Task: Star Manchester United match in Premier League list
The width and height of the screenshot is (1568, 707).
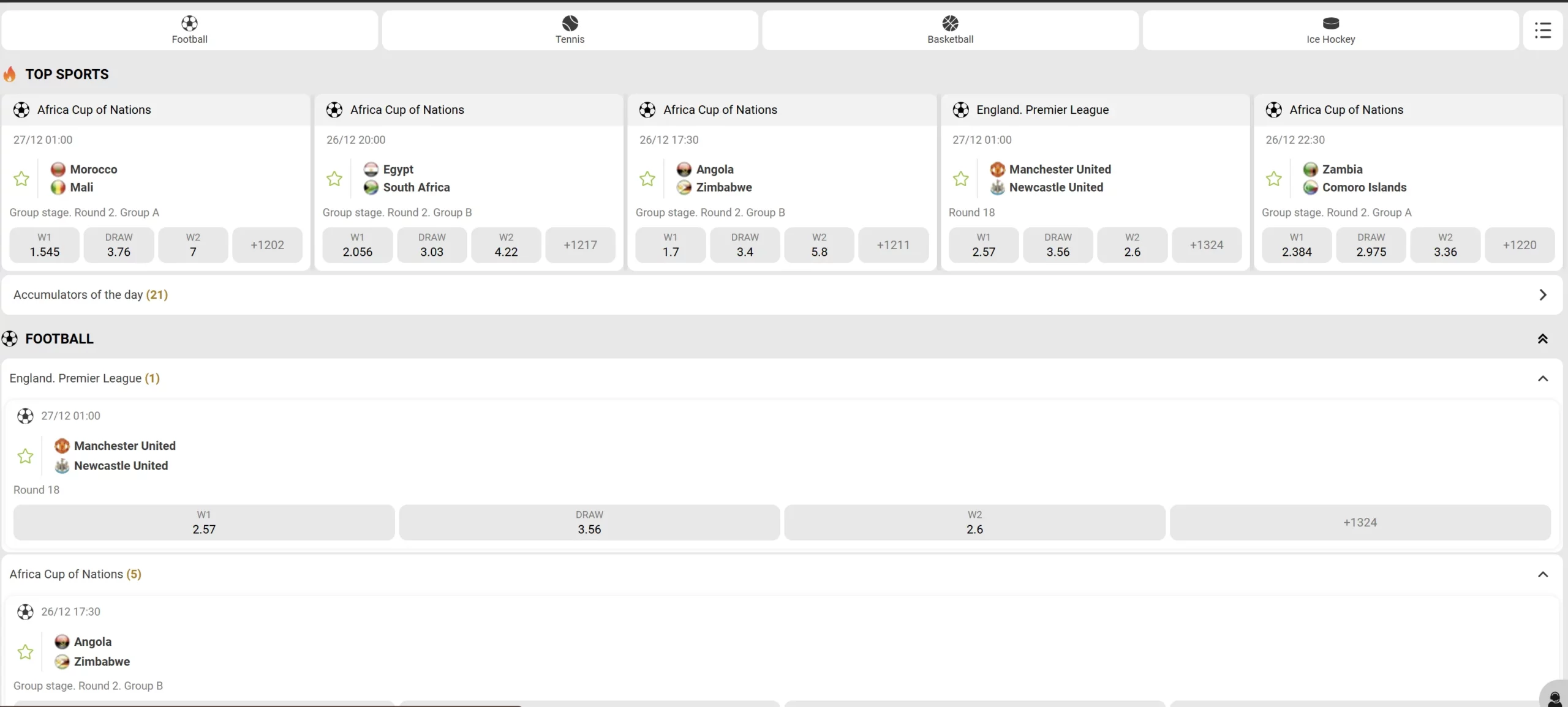Action: pos(25,456)
